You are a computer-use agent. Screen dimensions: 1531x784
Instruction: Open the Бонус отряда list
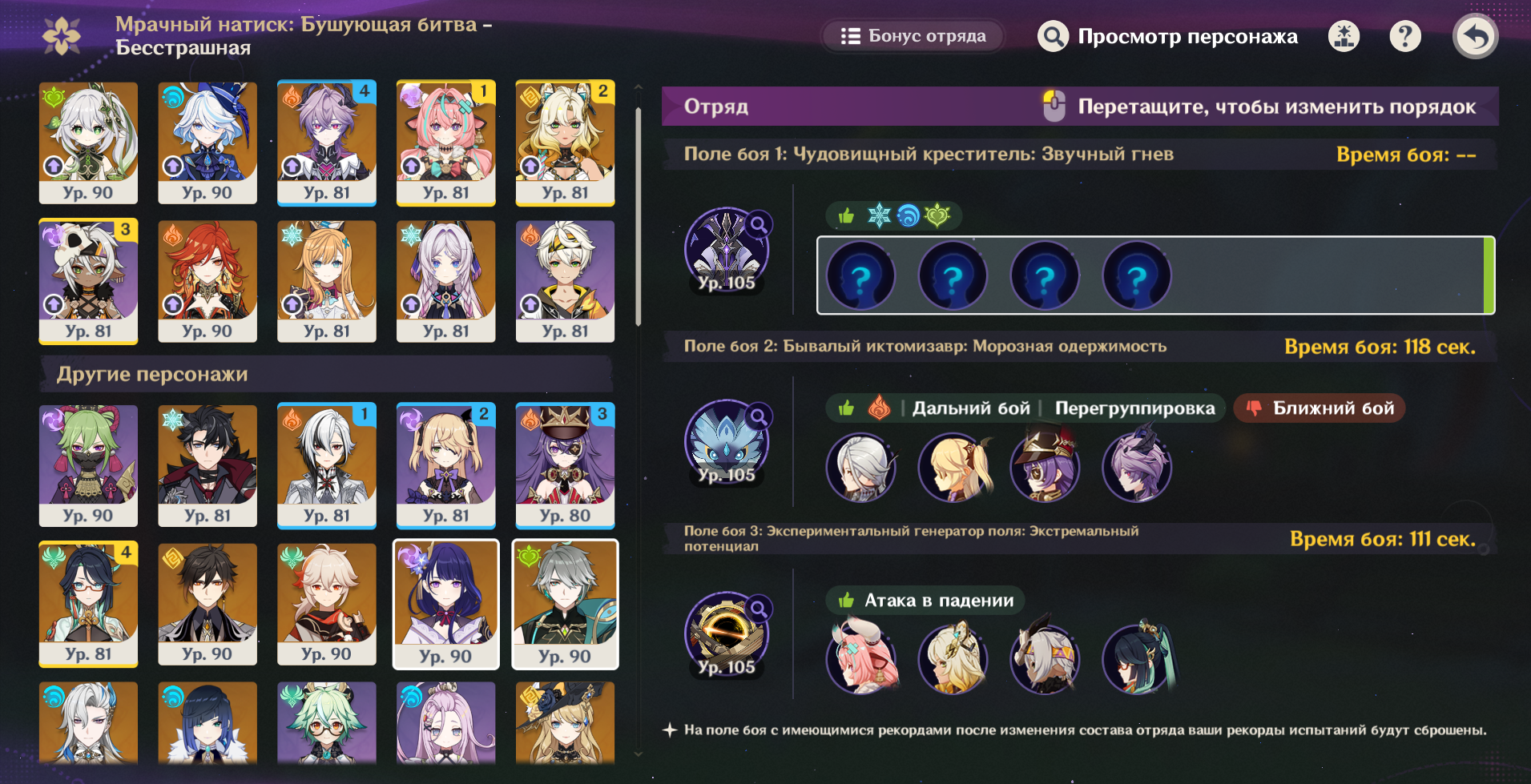(x=913, y=36)
